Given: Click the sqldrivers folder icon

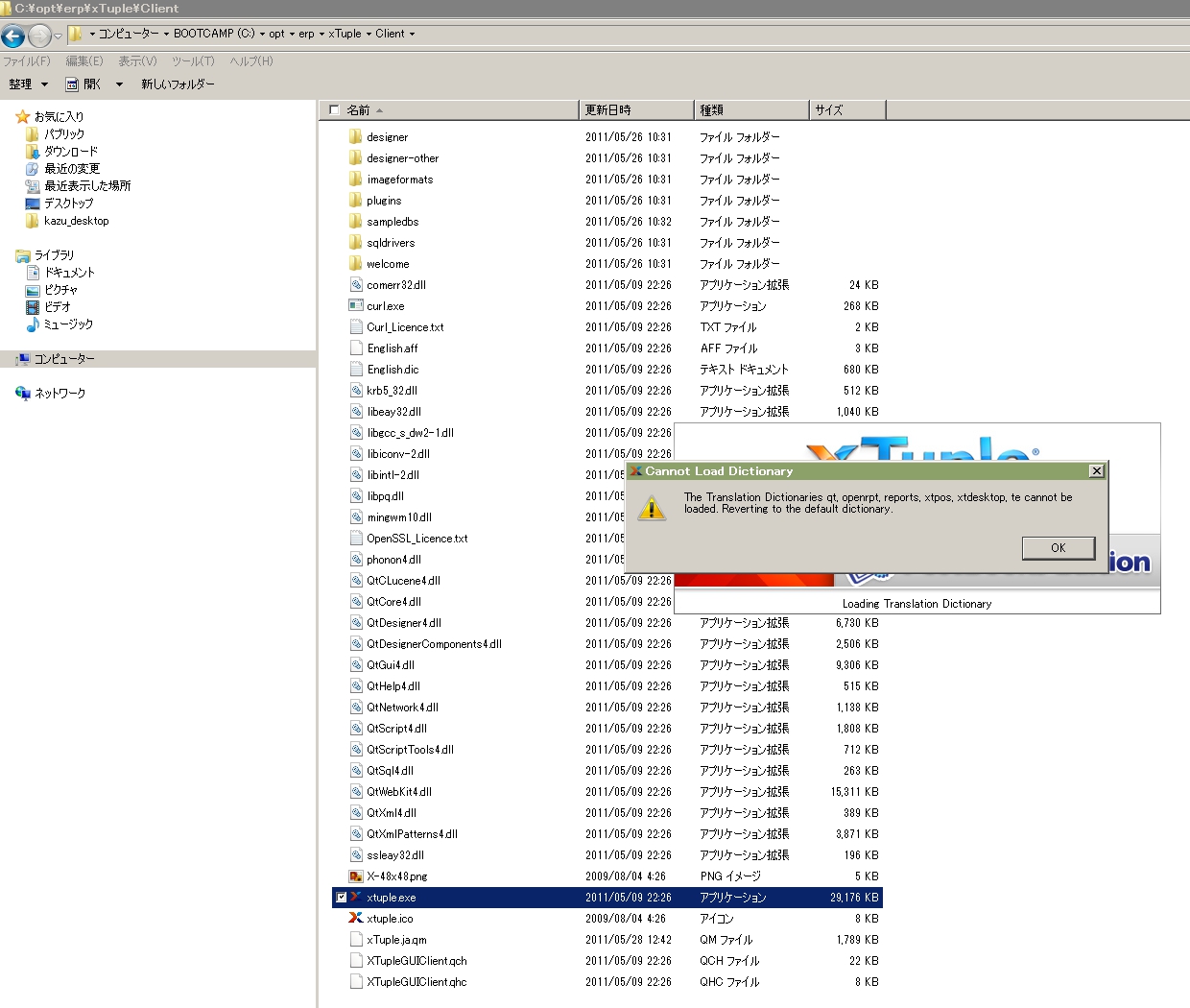Looking at the screenshot, I should coord(355,243).
